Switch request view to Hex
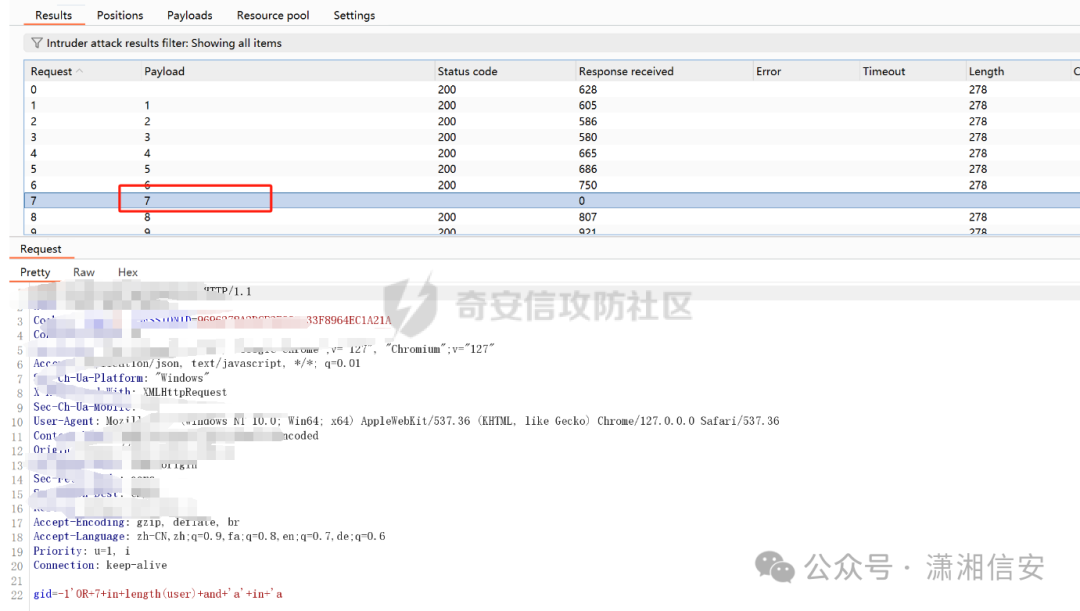The width and height of the screenshot is (1080, 611). [127, 272]
